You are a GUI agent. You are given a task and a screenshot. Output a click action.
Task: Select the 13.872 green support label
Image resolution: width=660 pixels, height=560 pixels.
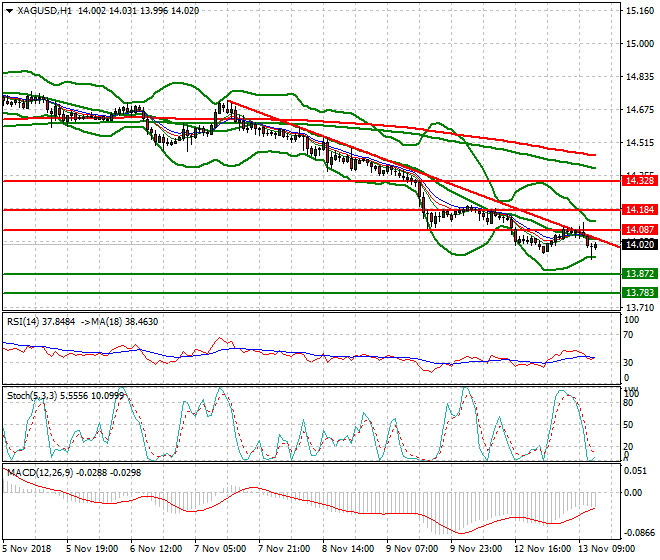tap(639, 273)
